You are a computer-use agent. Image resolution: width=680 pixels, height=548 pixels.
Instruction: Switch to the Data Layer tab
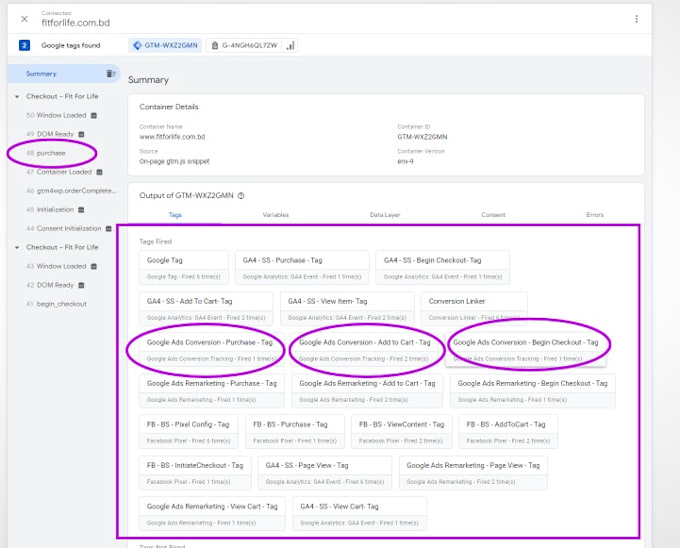(385, 215)
